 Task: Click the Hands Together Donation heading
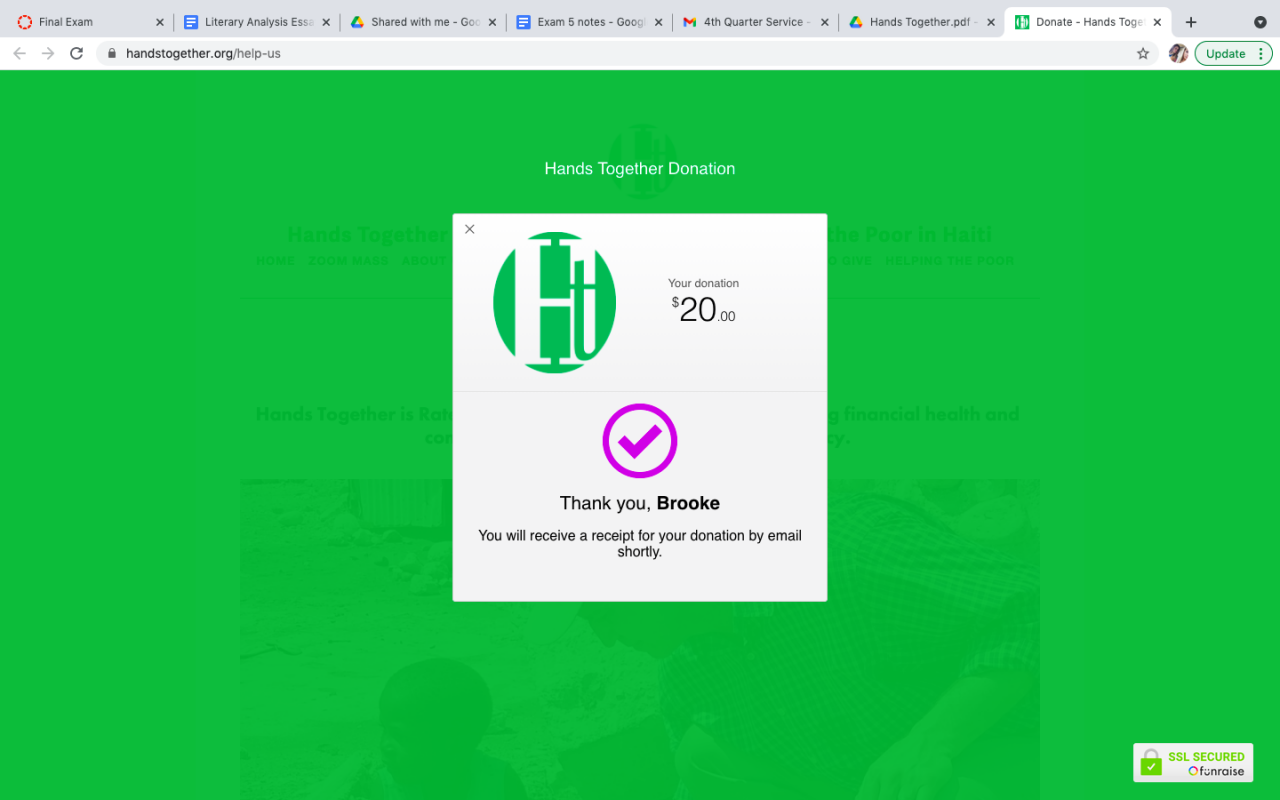[x=640, y=168]
